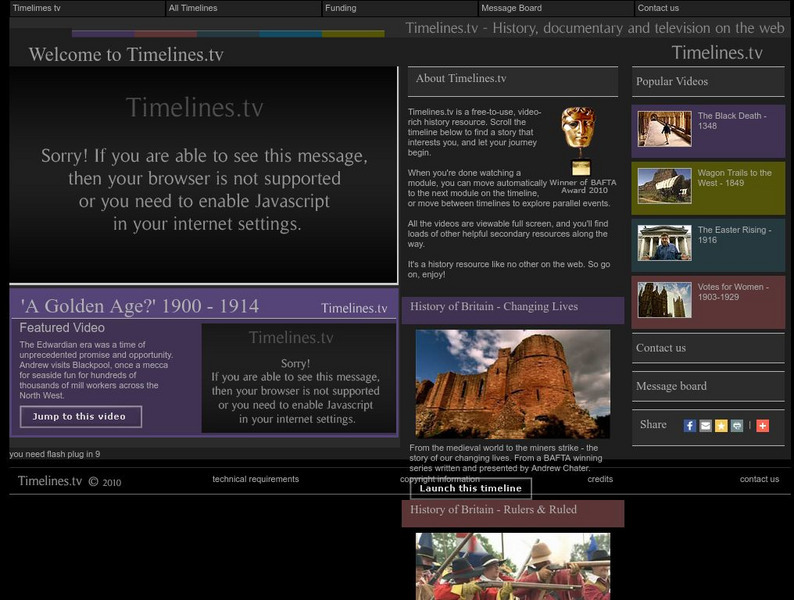Click 'History of Britain - Changing Lives' header

(494, 307)
